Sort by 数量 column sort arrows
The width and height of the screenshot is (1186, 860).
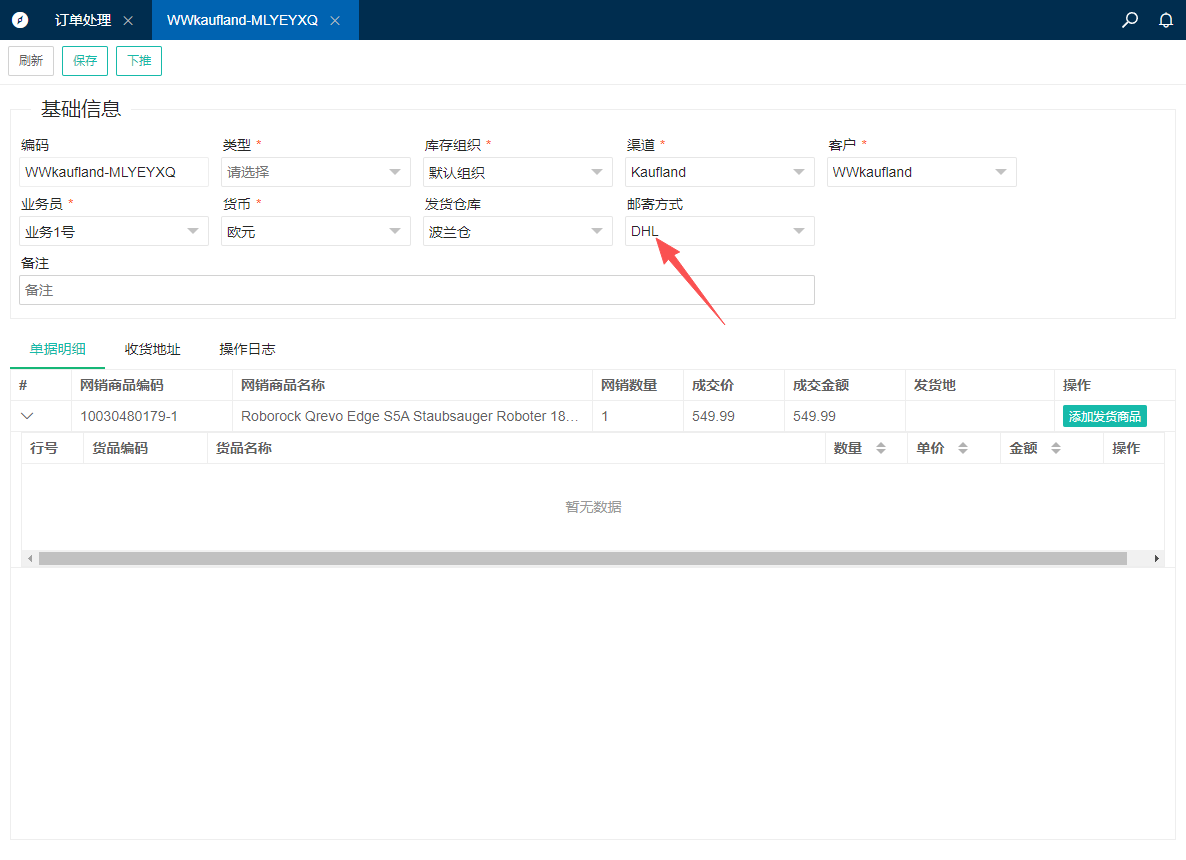coord(881,449)
